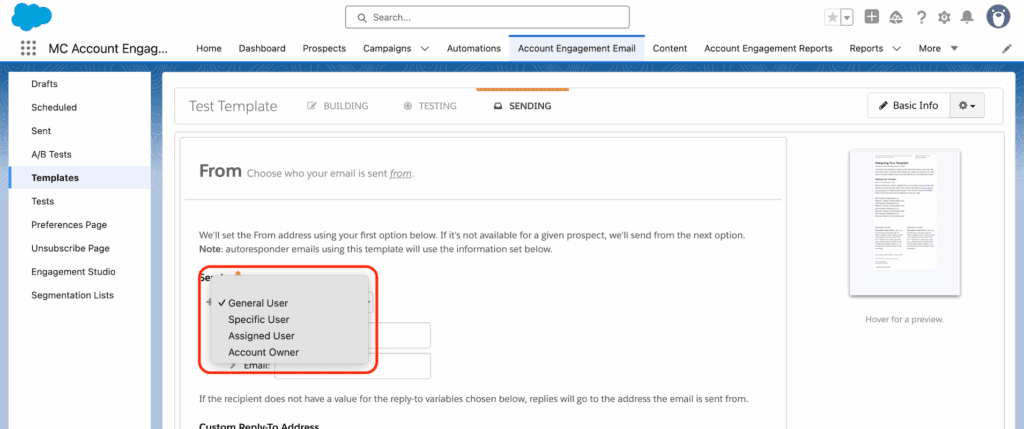Click the pencil to edit navigation
Viewport: 1024px width, 429px height.
pyautogui.click(x=1007, y=49)
